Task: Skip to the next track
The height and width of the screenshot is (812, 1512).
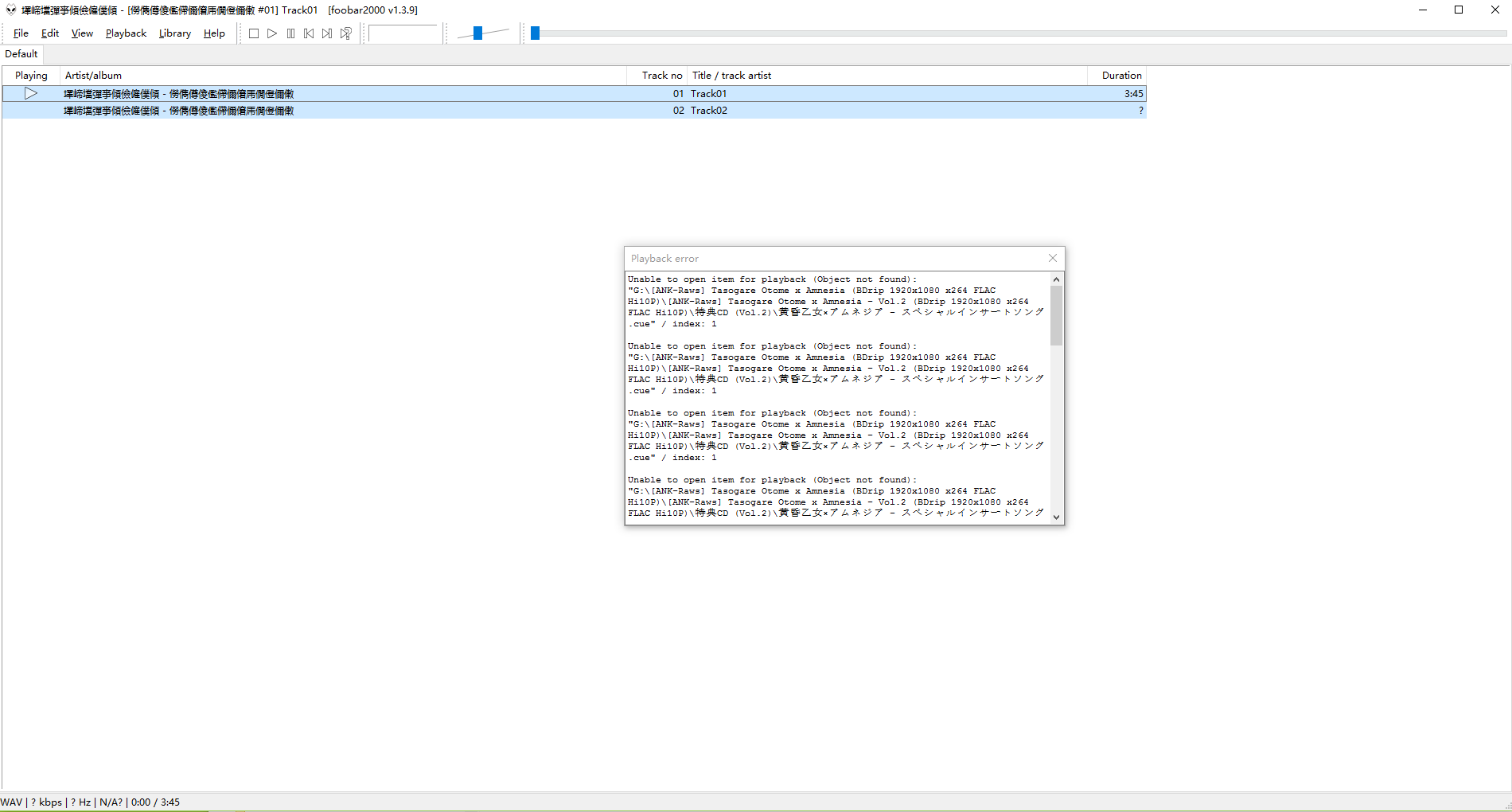Action: tap(327, 33)
